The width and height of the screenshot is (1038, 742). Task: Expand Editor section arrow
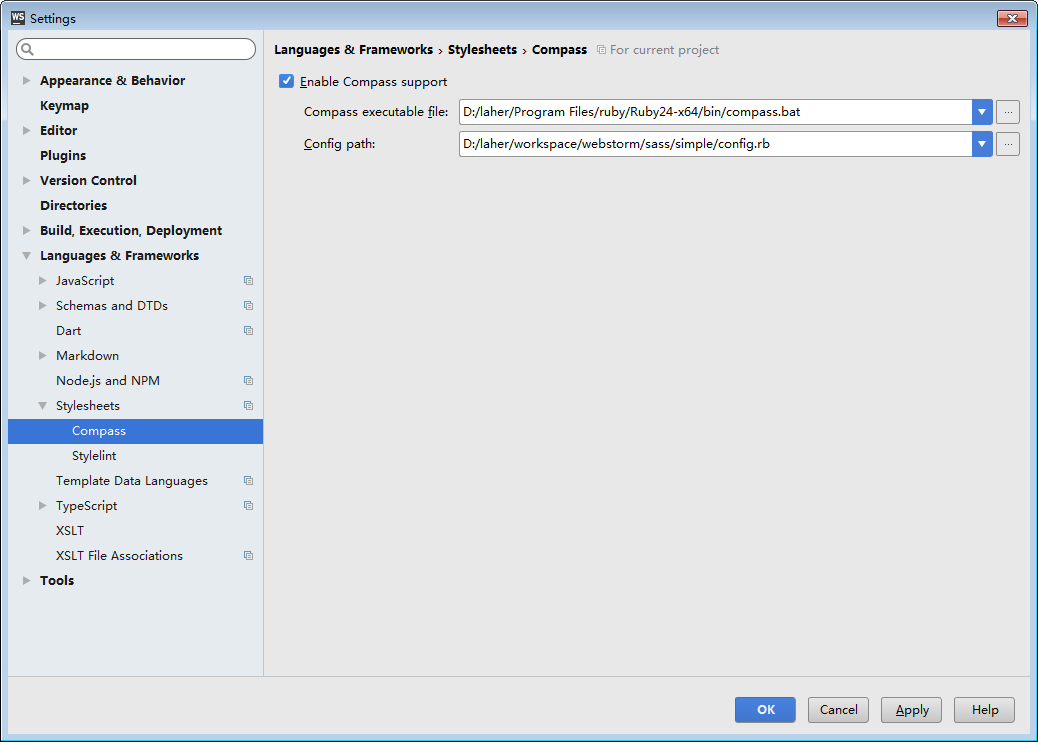click(x=26, y=130)
